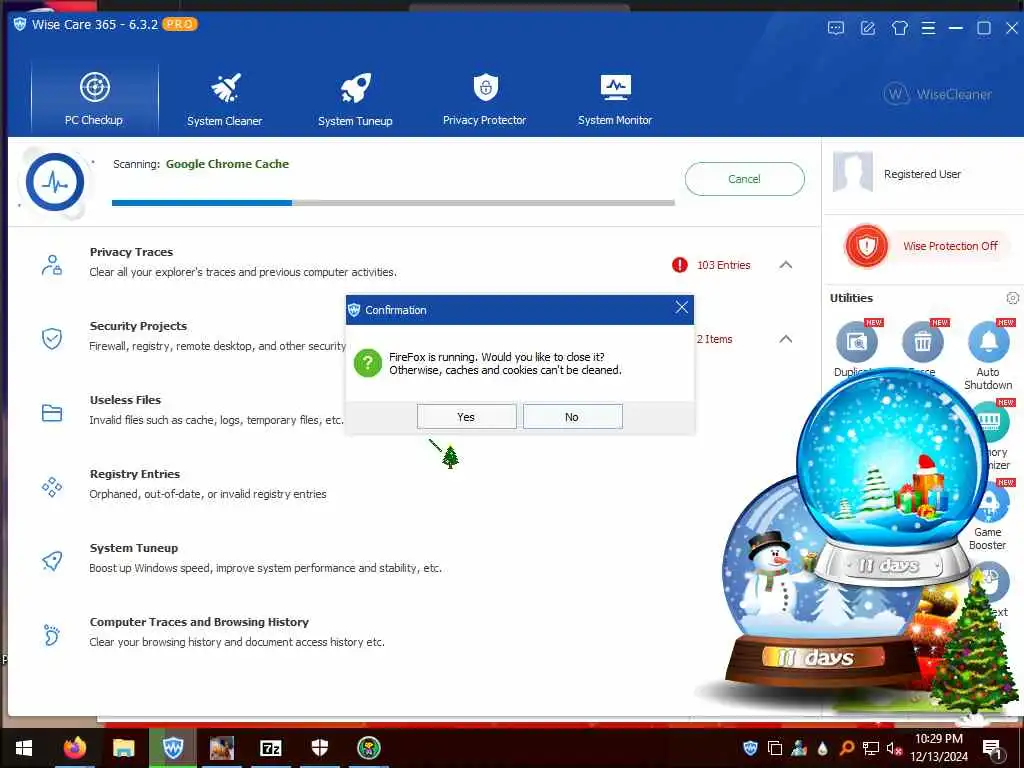Click the Wise Care 365 taskbar button
1024x768 pixels.
coord(172,748)
